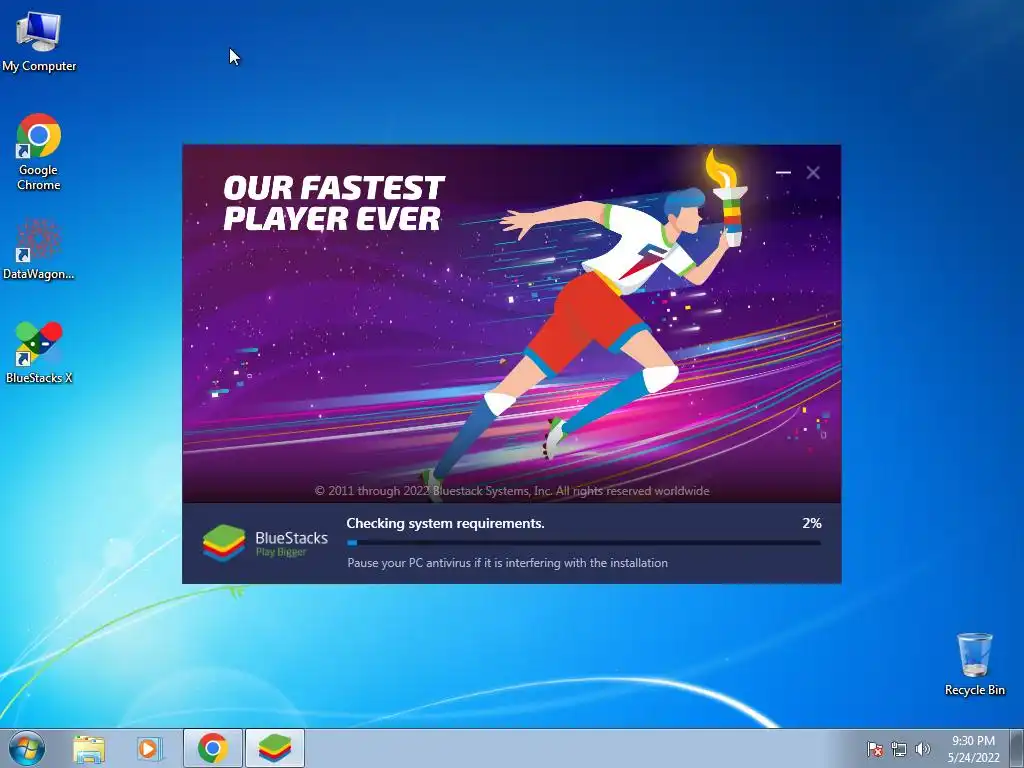Select the DataWagon desktop shortcut
1024x768 pixels.
39,249
